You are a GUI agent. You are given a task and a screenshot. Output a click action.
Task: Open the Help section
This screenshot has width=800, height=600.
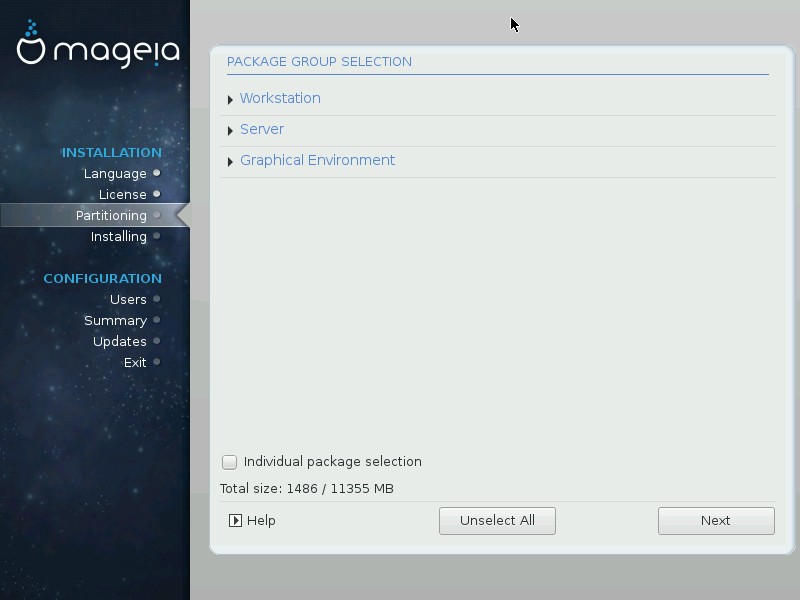252,520
